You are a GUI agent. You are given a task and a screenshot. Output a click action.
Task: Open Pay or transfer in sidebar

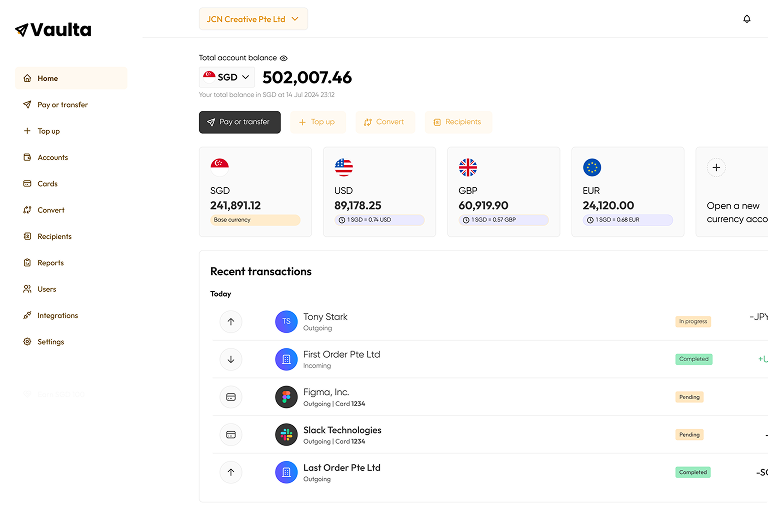(x=72, y=105)
